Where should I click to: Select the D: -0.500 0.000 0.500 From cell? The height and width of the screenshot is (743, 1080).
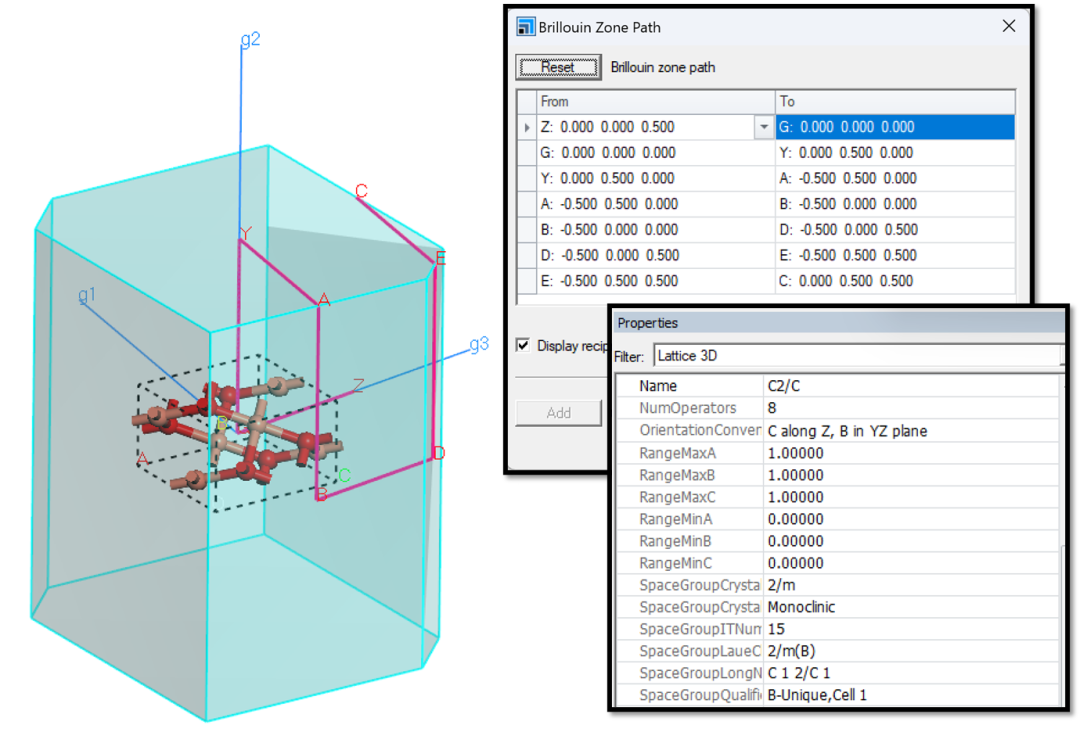pyautogui.click(x=656, y=255)
